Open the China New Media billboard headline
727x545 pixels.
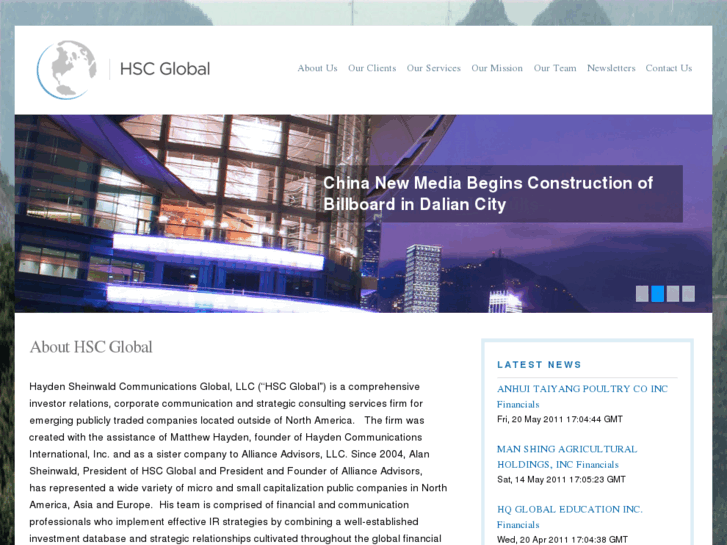[488, 193]
